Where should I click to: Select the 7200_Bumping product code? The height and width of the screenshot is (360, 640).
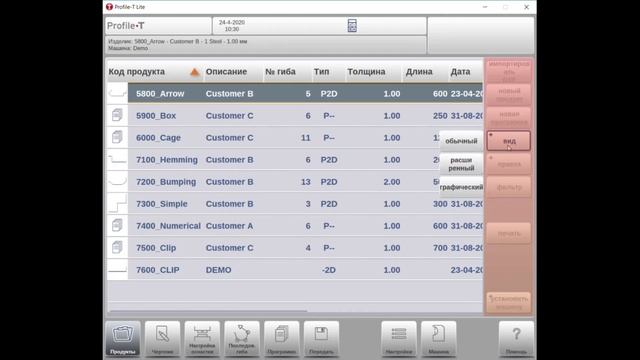point(166,182)
